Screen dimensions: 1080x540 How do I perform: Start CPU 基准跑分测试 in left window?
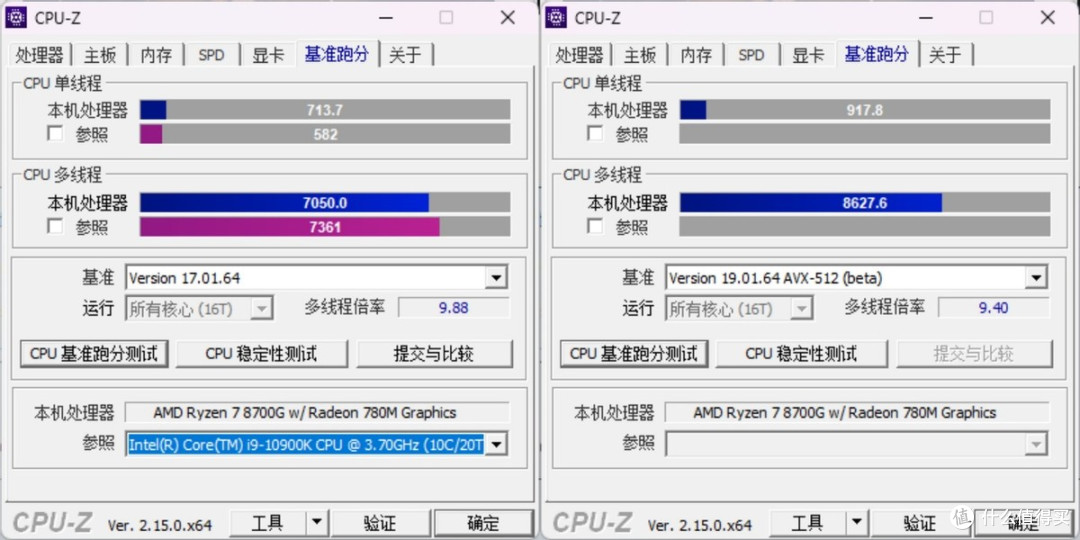pos(94,354)
